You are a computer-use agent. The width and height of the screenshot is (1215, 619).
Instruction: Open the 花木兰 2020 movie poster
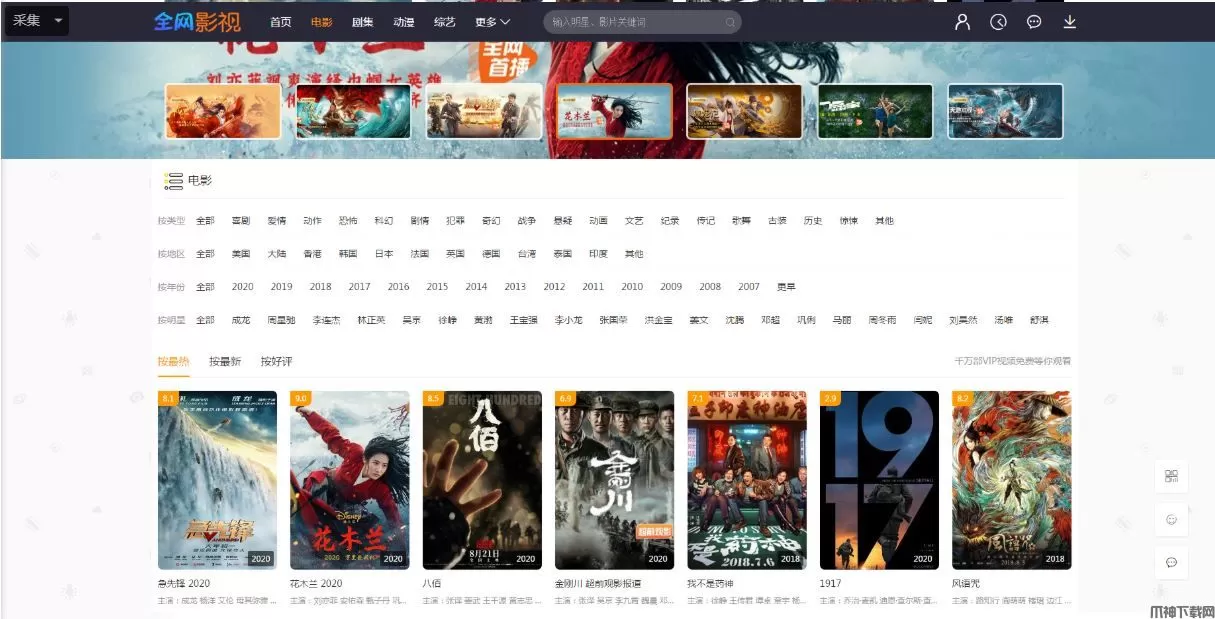pos(350,480)
